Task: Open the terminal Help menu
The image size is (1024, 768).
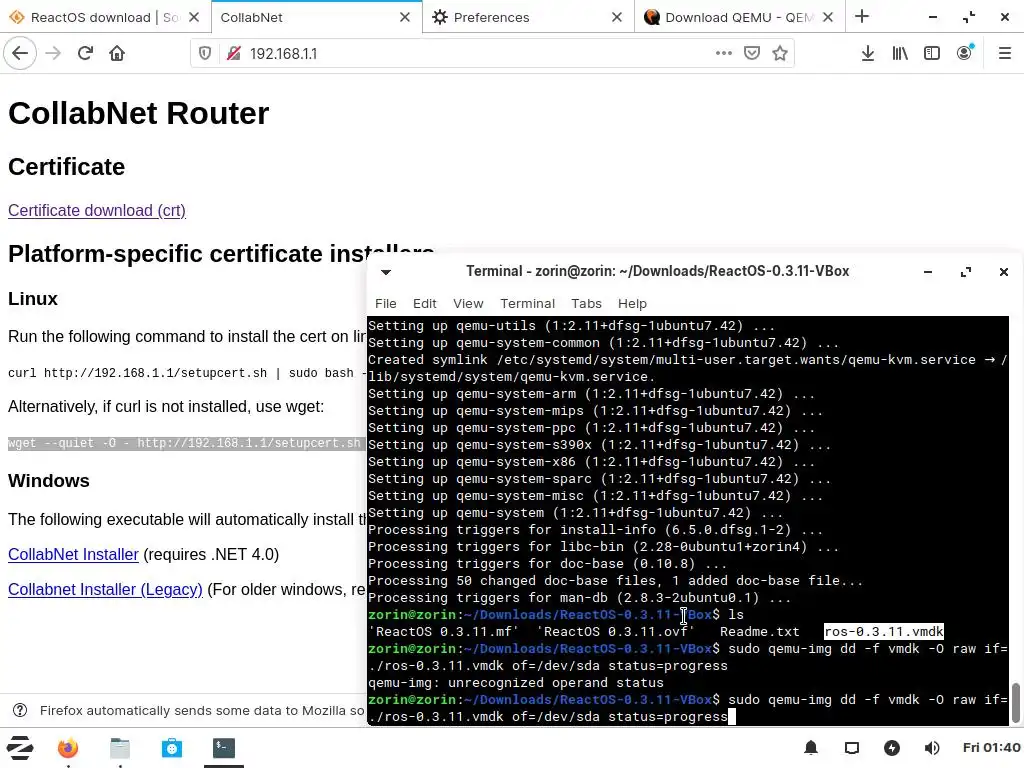Action: point(632,304)
